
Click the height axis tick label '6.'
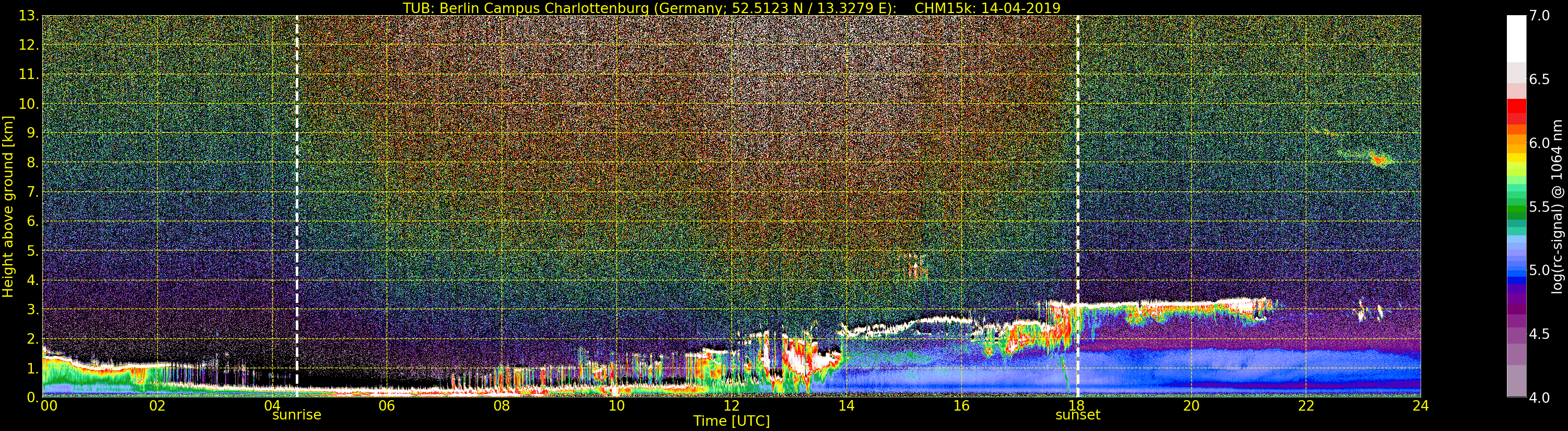coord(32,221)
